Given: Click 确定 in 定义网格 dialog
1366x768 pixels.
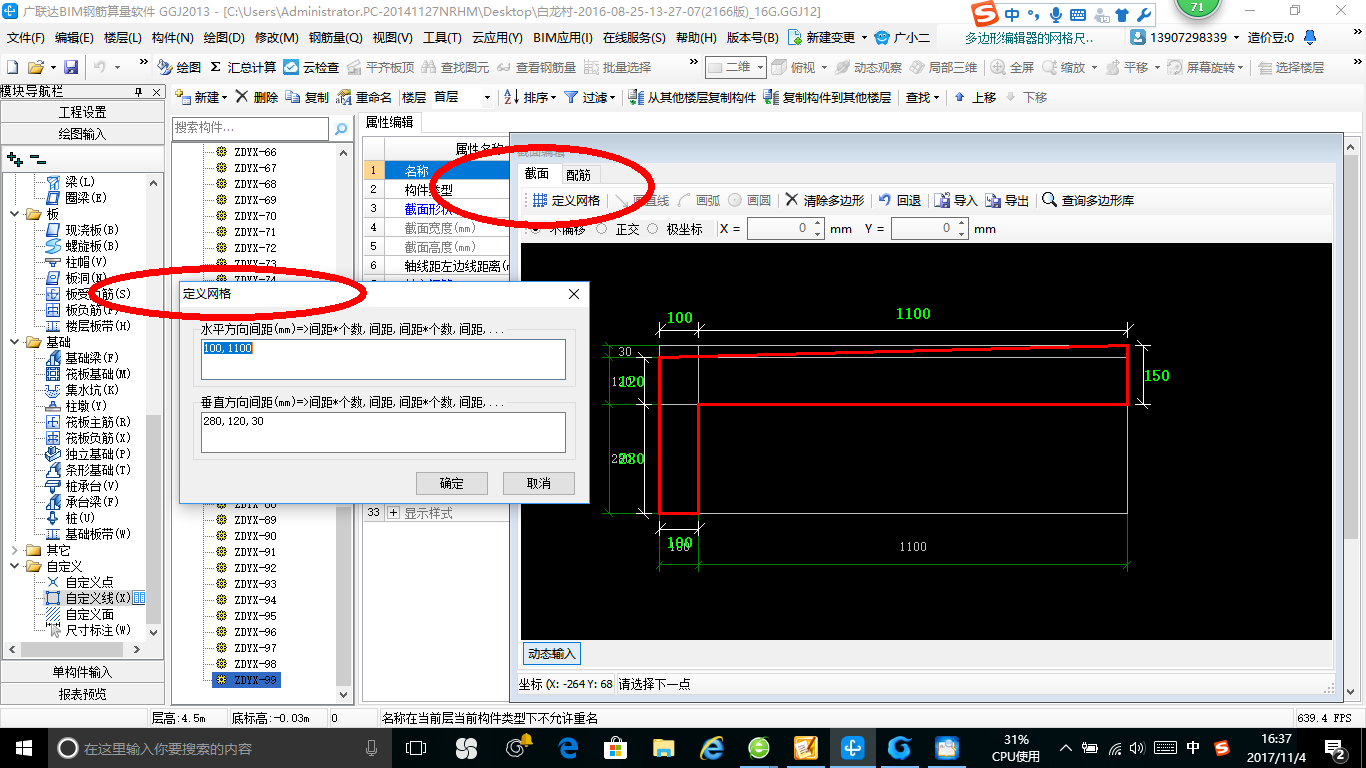Looking at the screenshot, I should pyautogui.click(x=451, y=483).
